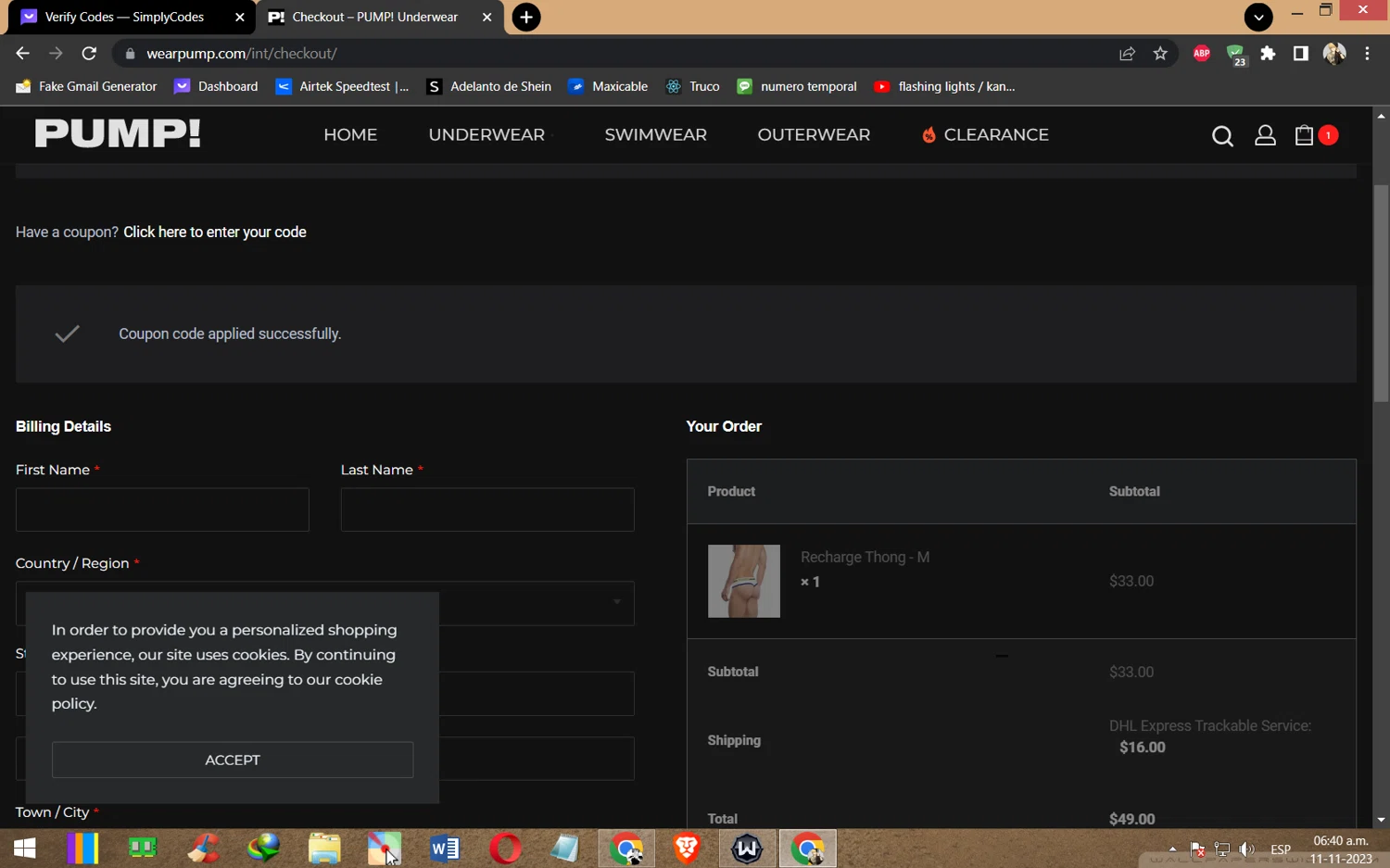Open the SWIMWEAR menu
1390x868 pixels.
point(656,135)
